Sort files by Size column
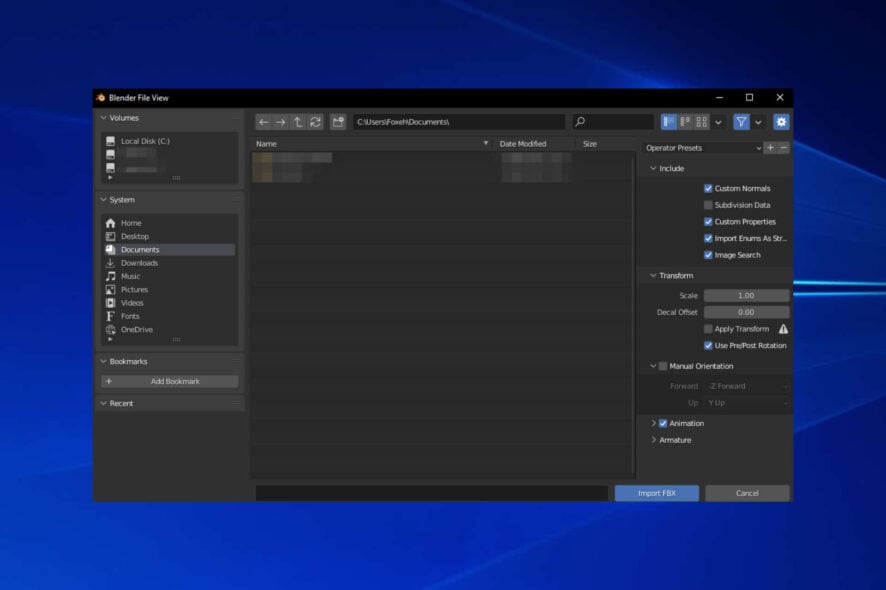 point(605,144)
